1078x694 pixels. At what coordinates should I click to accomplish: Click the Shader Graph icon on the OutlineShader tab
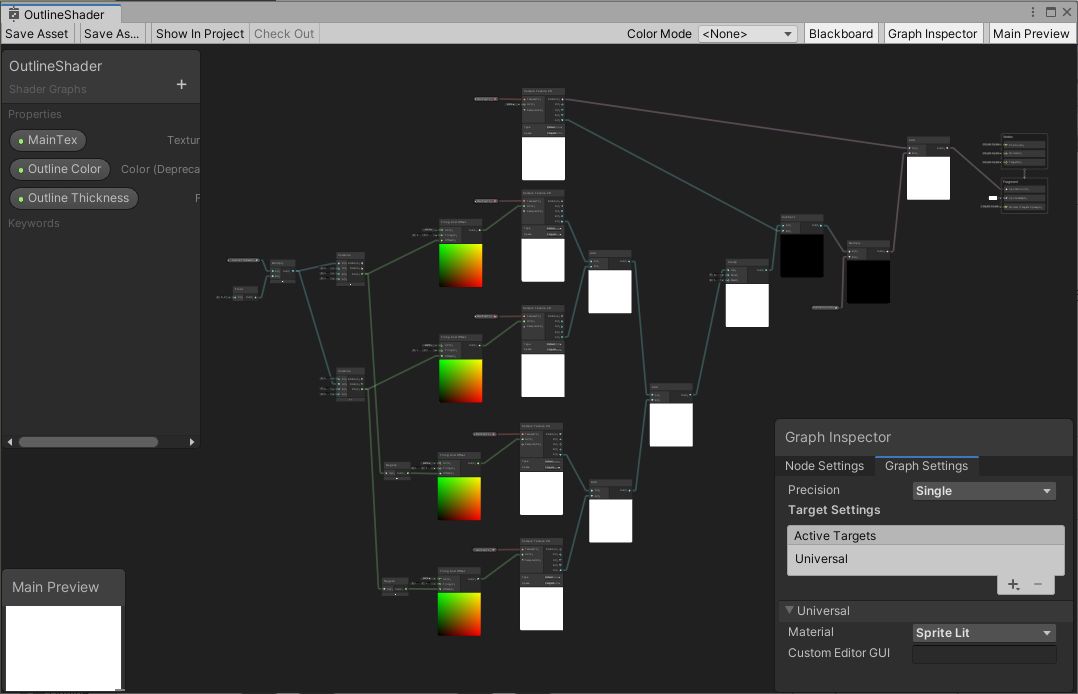point(13,14)
